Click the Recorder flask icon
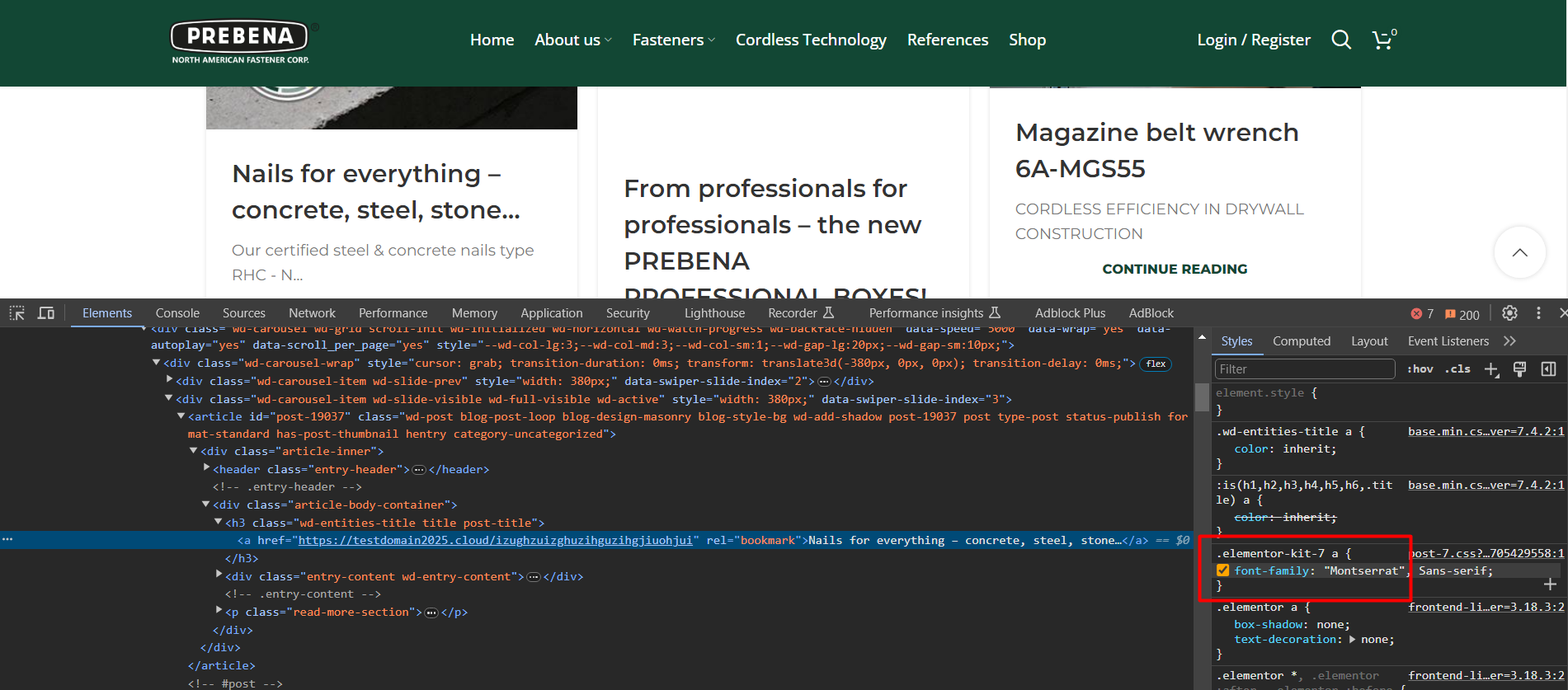Viewport: 1568px width, 690px height. [x=829, y=312]
